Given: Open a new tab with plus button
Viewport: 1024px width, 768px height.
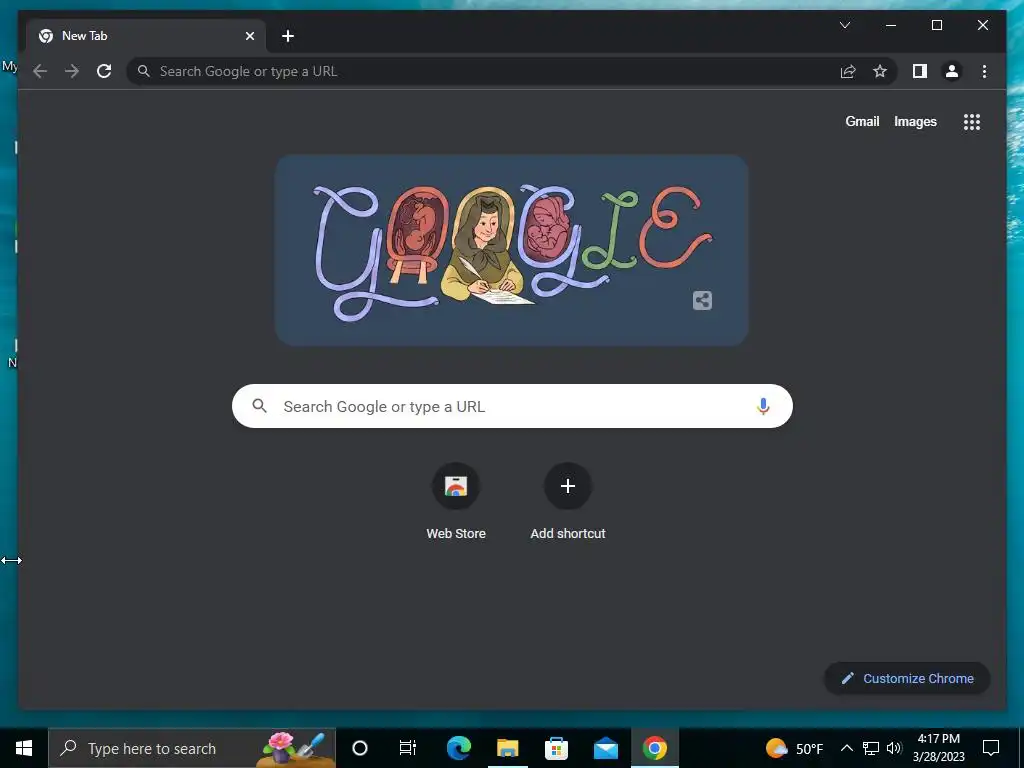Looking at the screenshot, I should [x=288, y=36].
